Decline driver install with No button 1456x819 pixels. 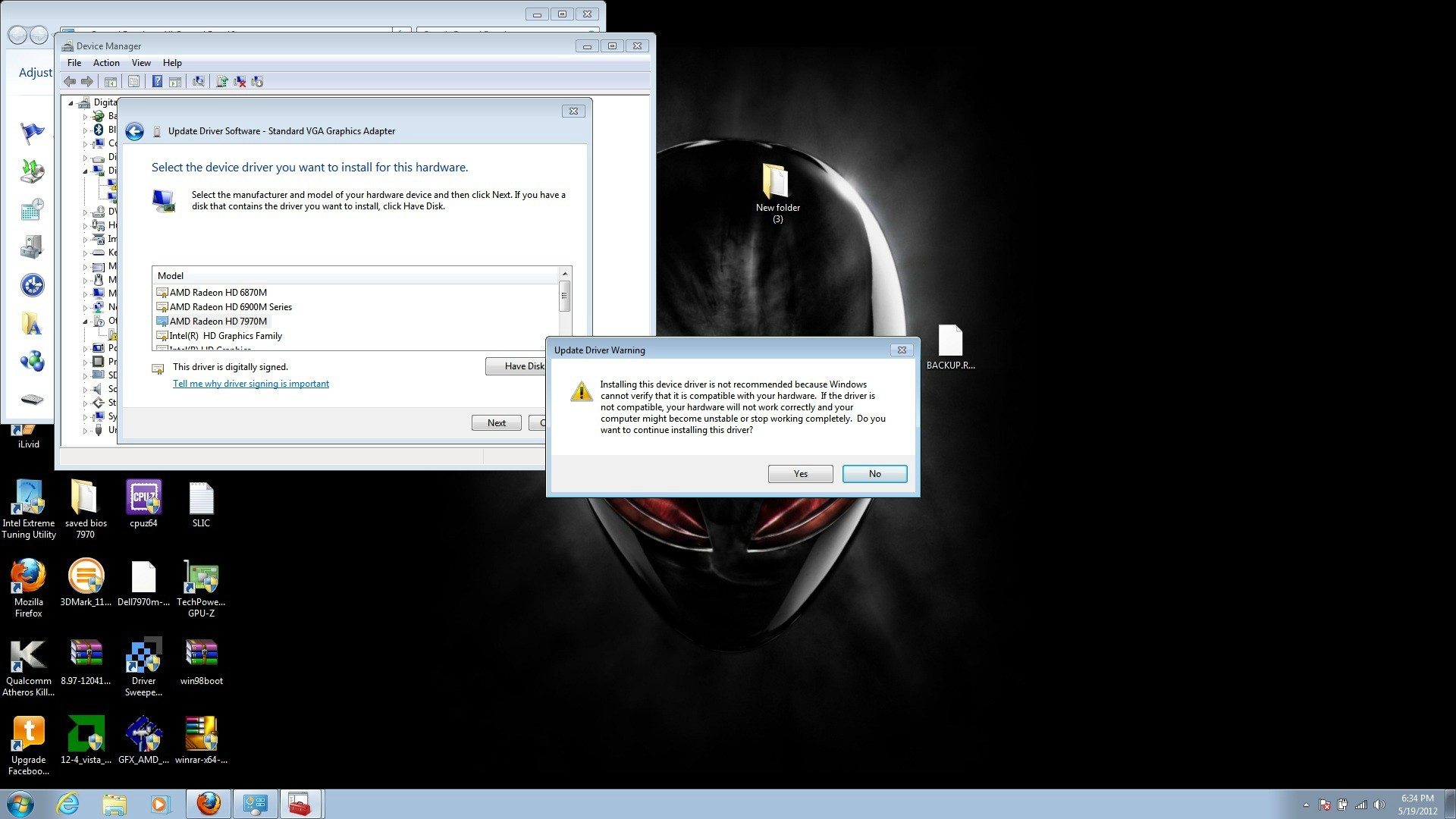[875, 474]
